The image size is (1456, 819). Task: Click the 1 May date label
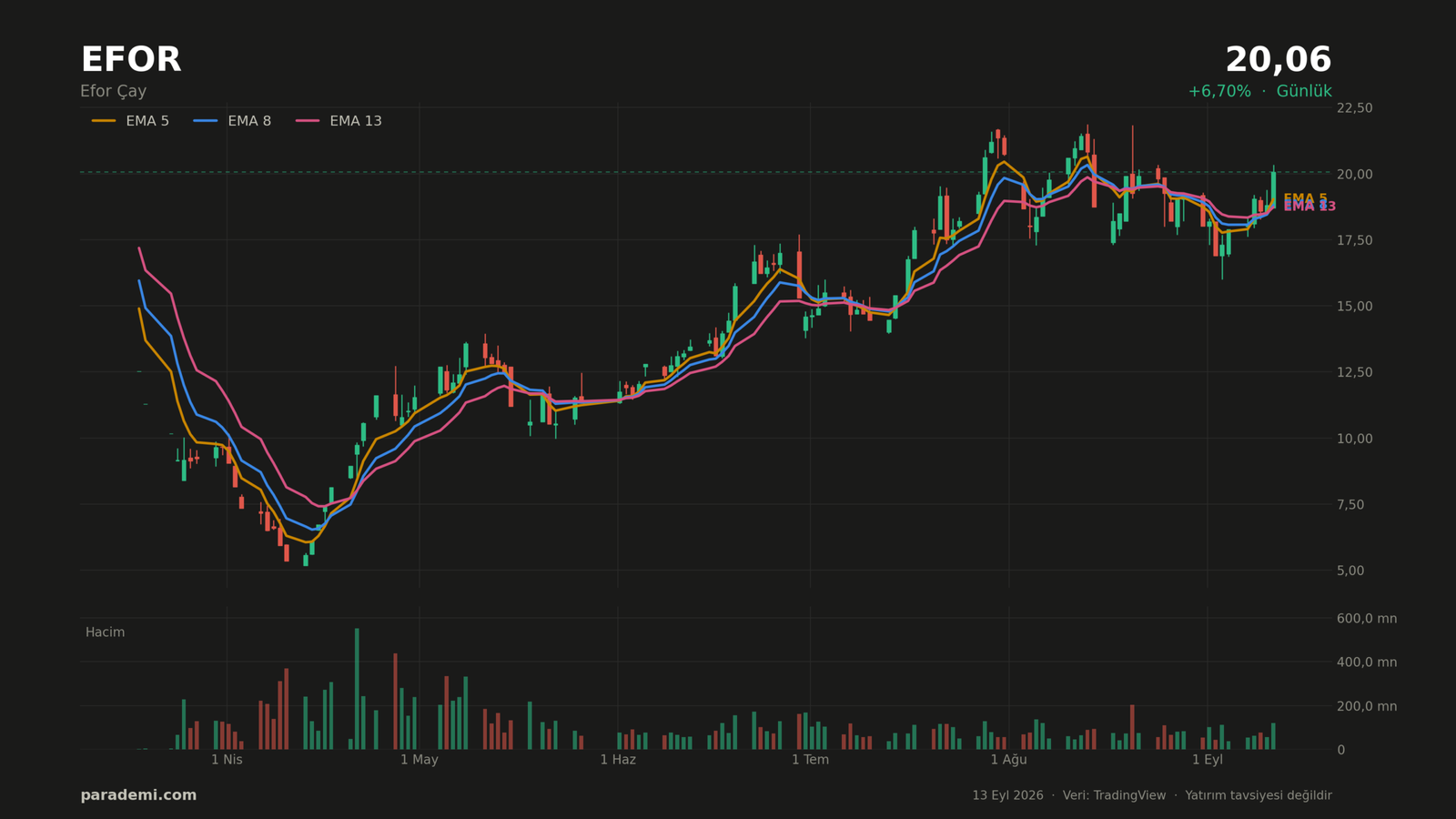coord(420,760)
